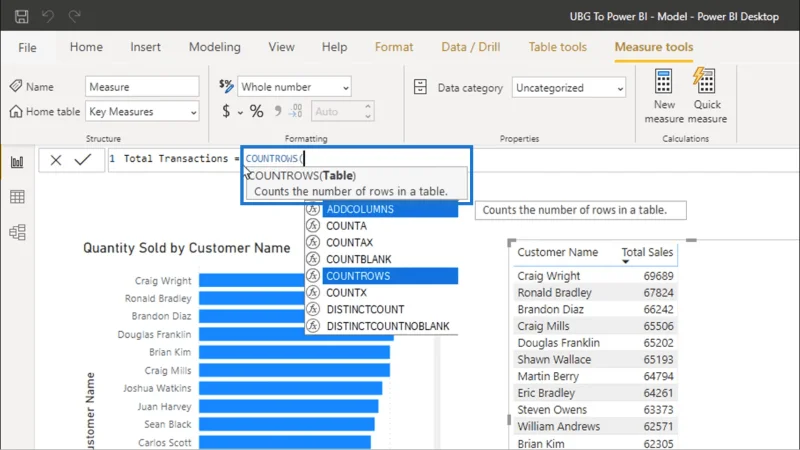Commit the formula with the checkmark icon
This screenshot has width=800, height=450.
coord(83,159)
